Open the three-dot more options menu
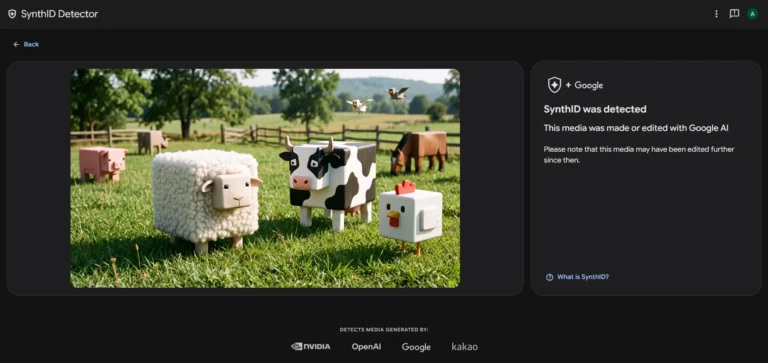This screenshot has width=768, height=363. pyautogui.click(x=716, y=14)
